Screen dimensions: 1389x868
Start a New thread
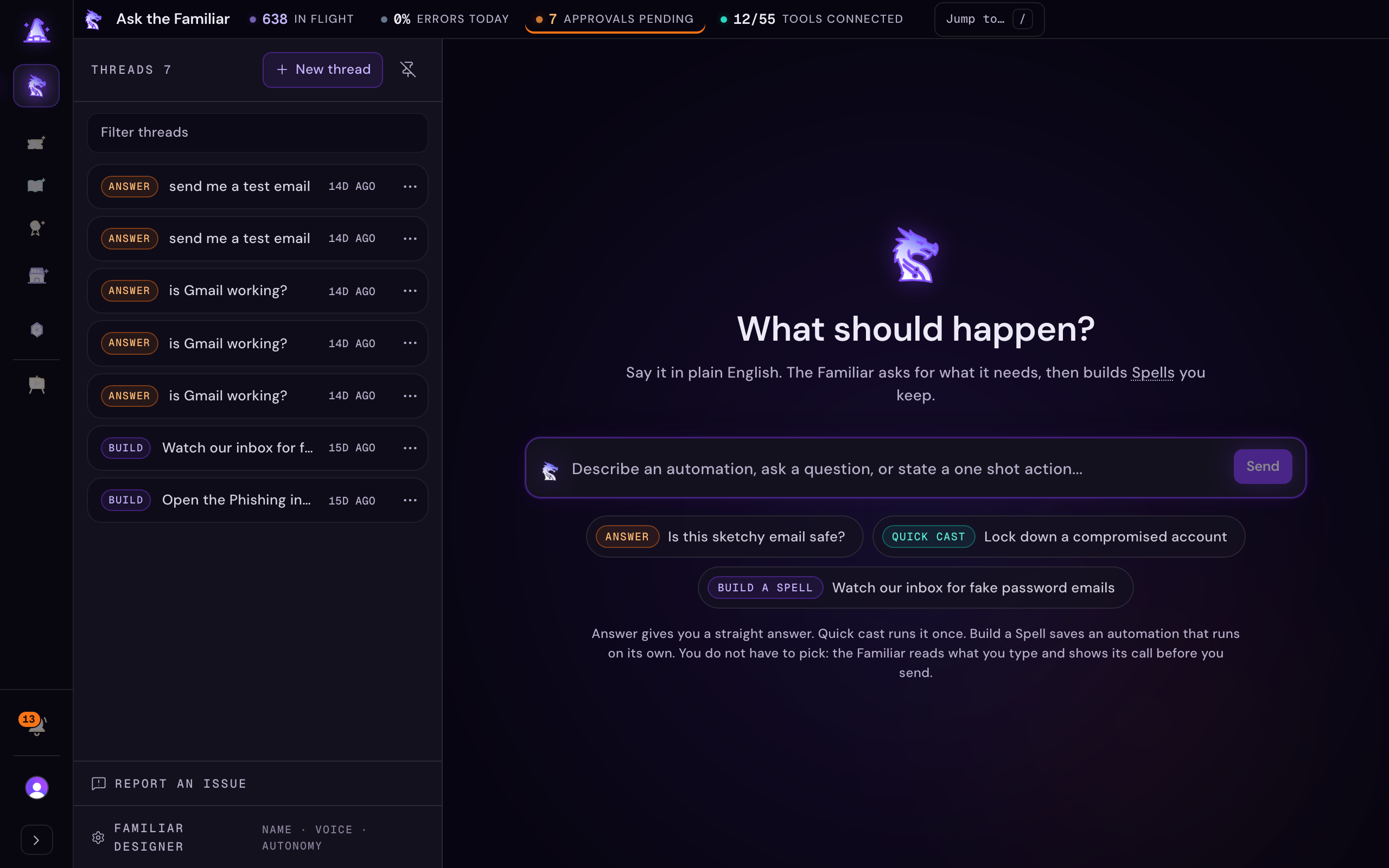pyautogui.click(x=323, y=69)
